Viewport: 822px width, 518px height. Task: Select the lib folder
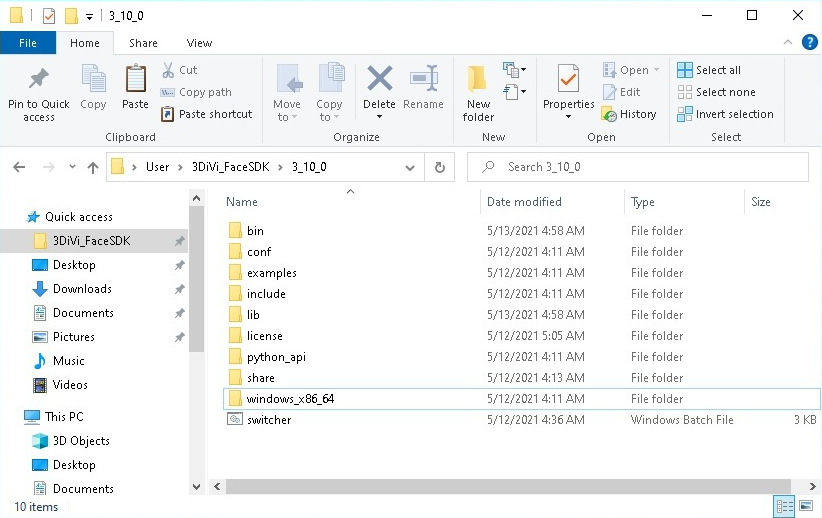(253, 315)
